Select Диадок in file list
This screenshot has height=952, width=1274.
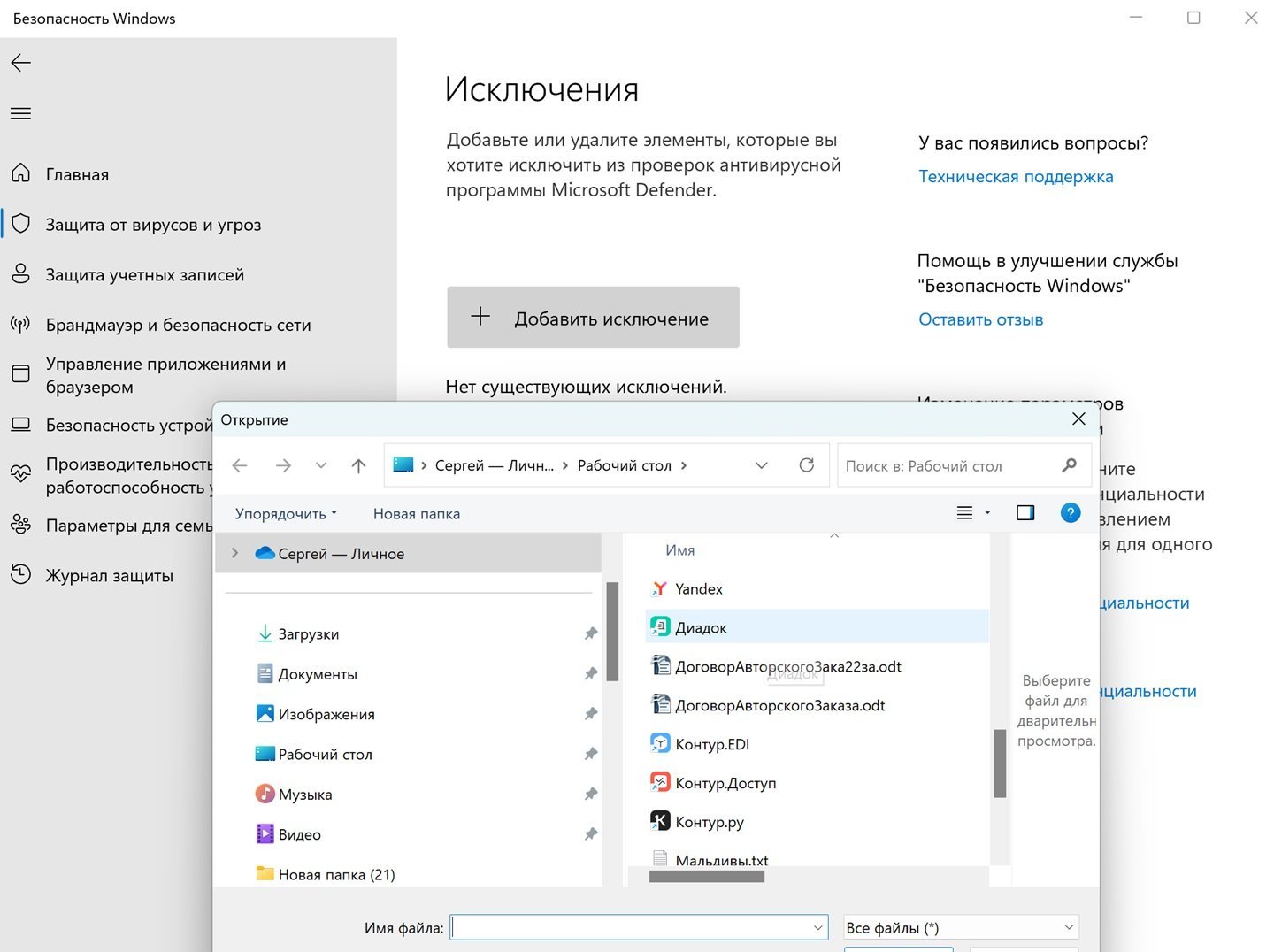pos(817,627)
